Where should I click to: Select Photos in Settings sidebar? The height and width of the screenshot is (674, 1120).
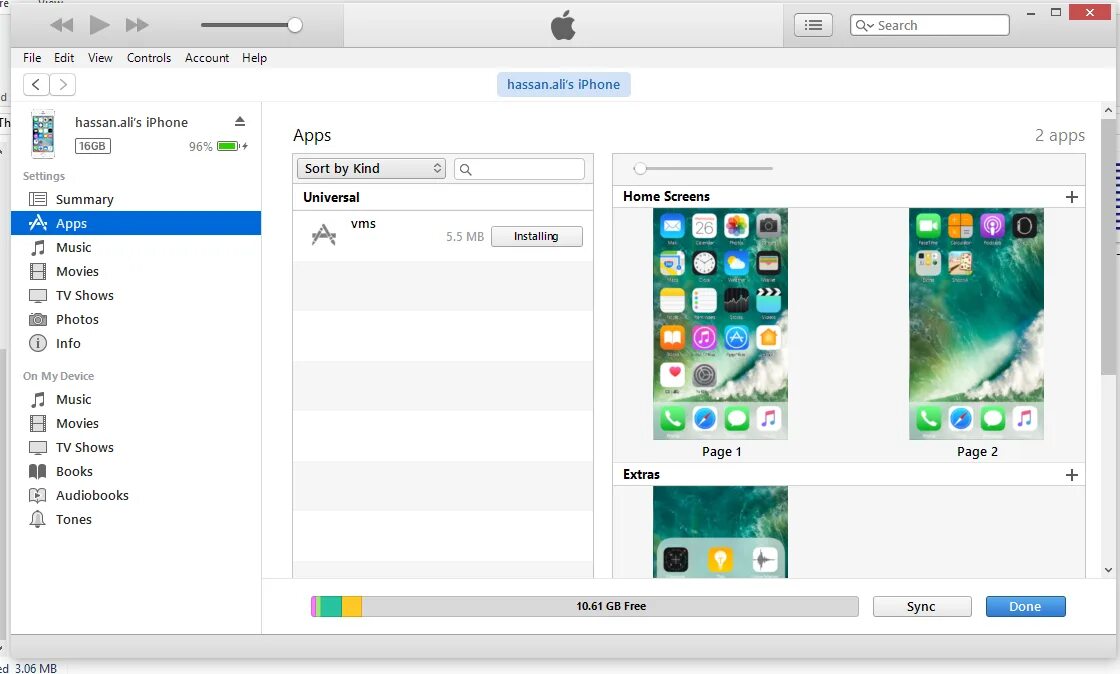coord(136,319)
